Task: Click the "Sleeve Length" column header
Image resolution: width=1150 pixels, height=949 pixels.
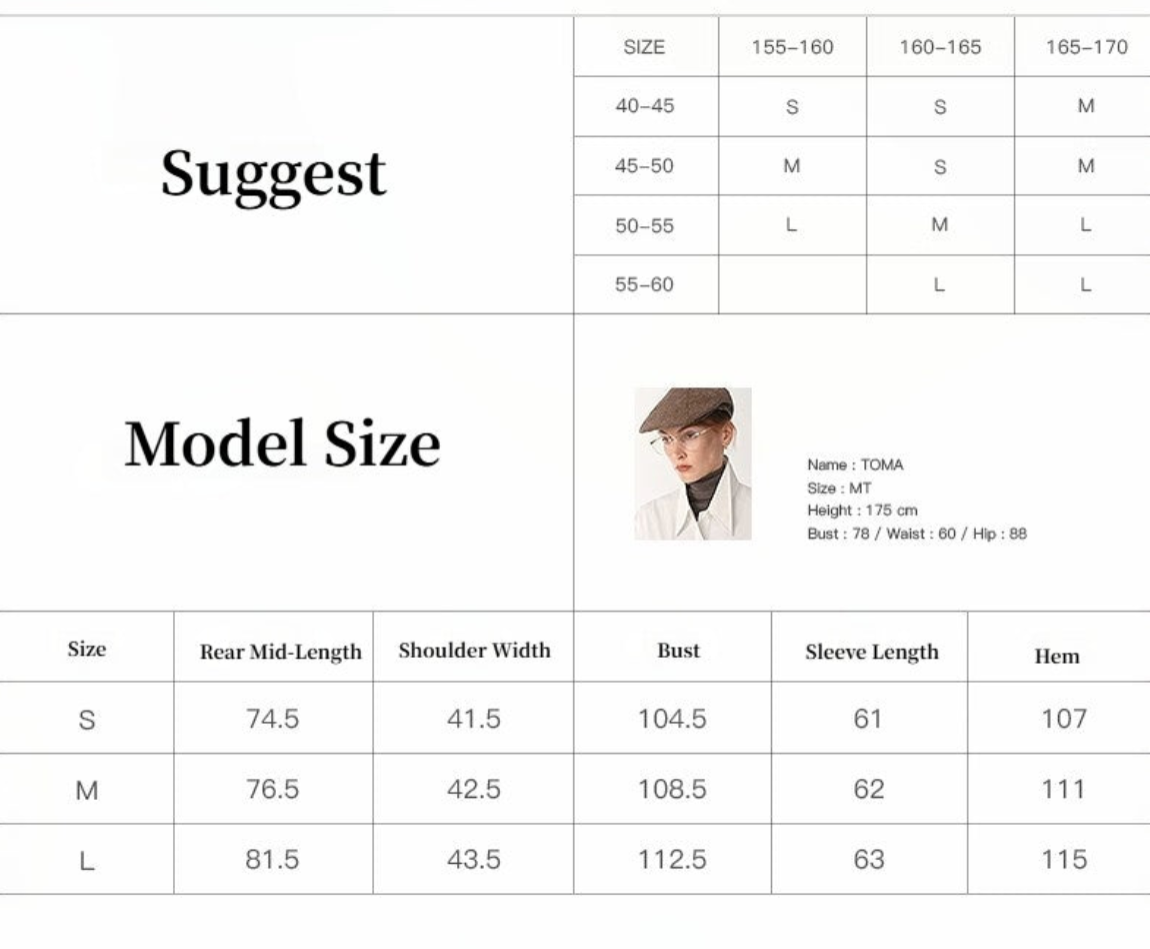Action: [x=872, y=652]
